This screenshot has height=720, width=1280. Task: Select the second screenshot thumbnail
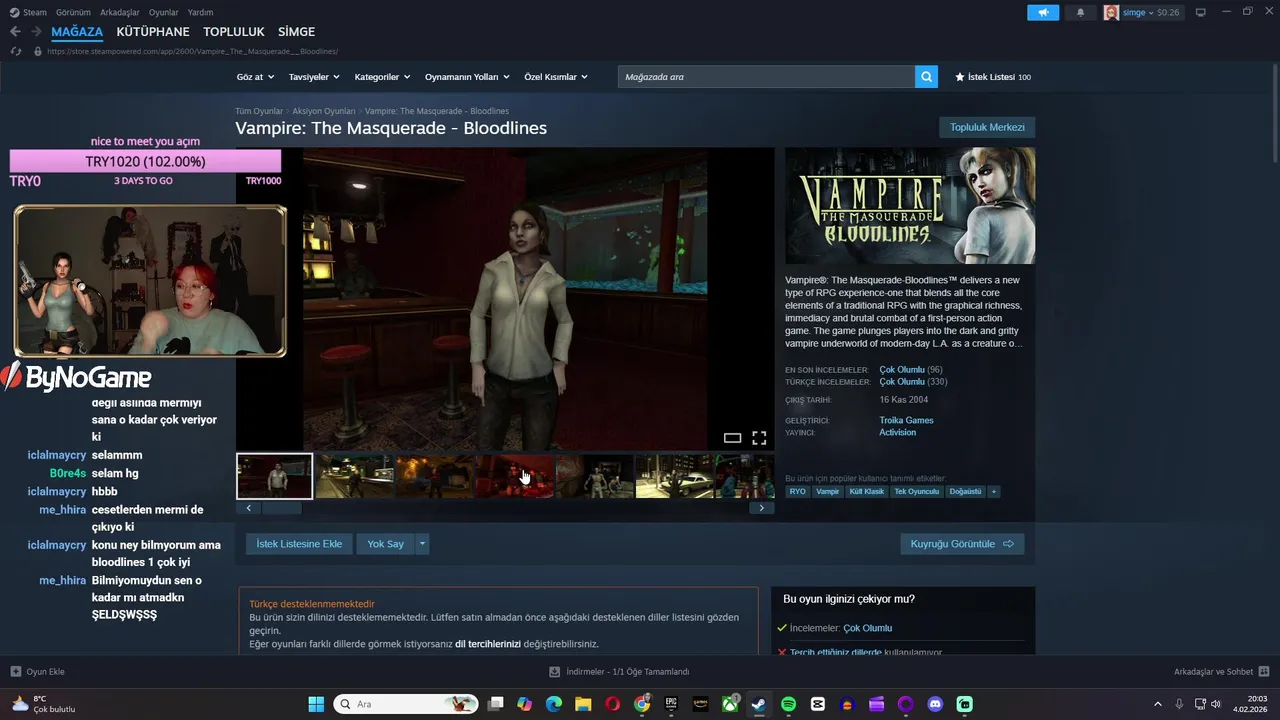pos(354,476)
